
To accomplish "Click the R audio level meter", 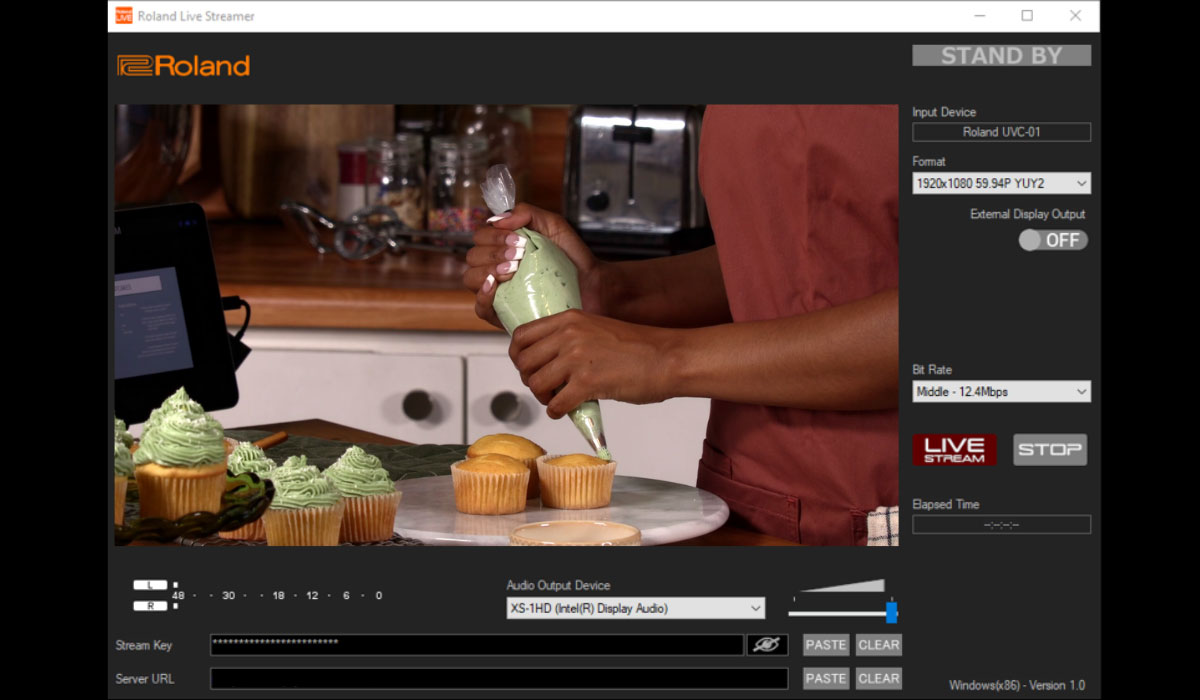I will click(x=151, y=606).
